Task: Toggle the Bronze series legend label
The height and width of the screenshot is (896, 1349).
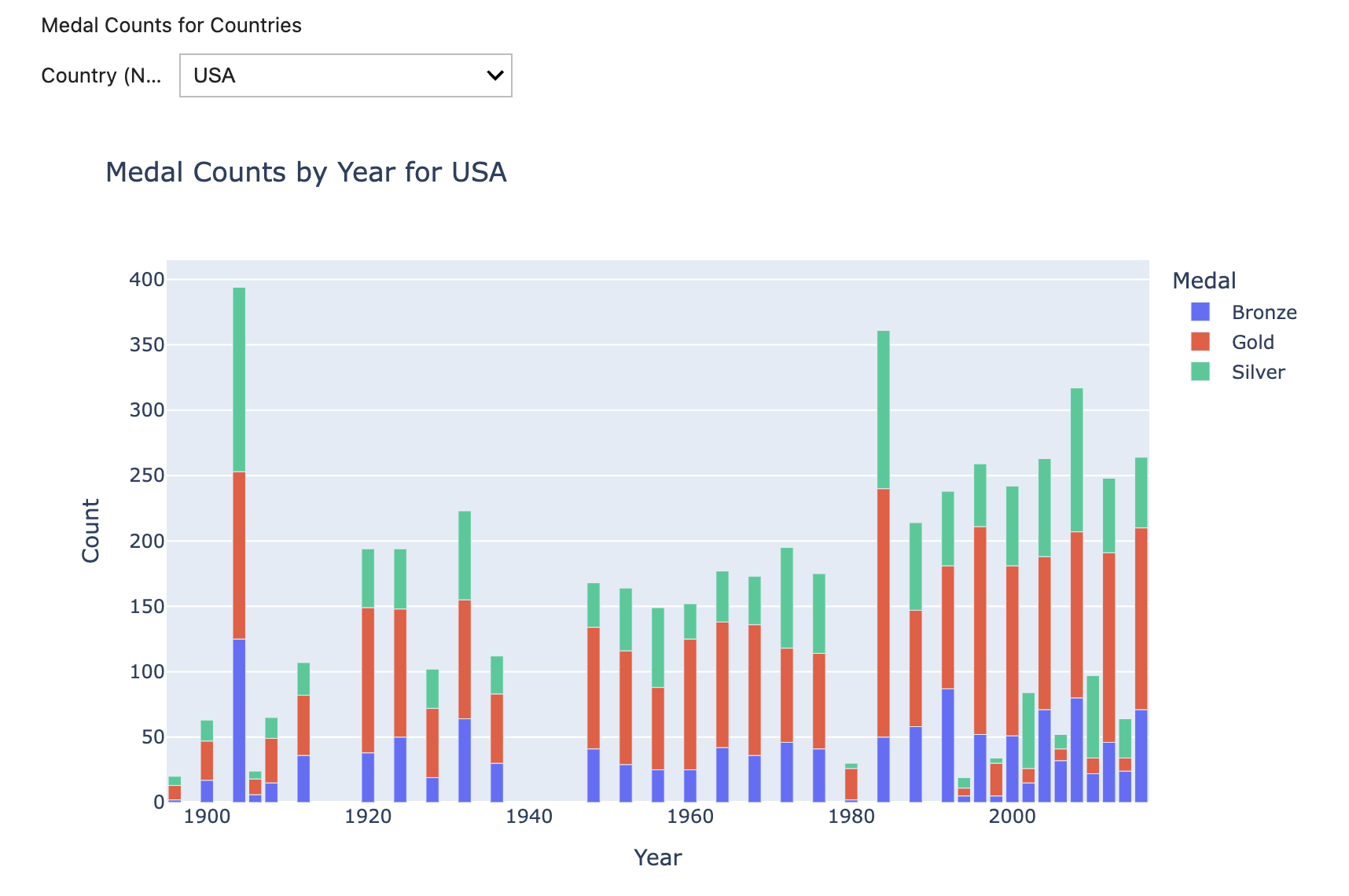Action: coord(1263,312)
